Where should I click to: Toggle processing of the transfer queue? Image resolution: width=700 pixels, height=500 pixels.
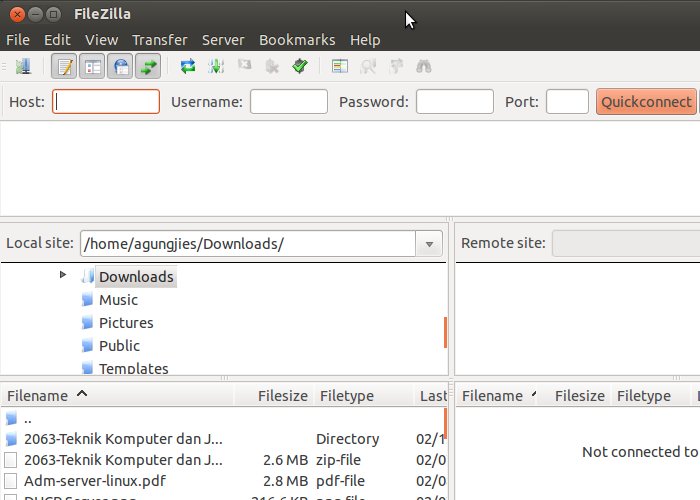coord(216,67)
